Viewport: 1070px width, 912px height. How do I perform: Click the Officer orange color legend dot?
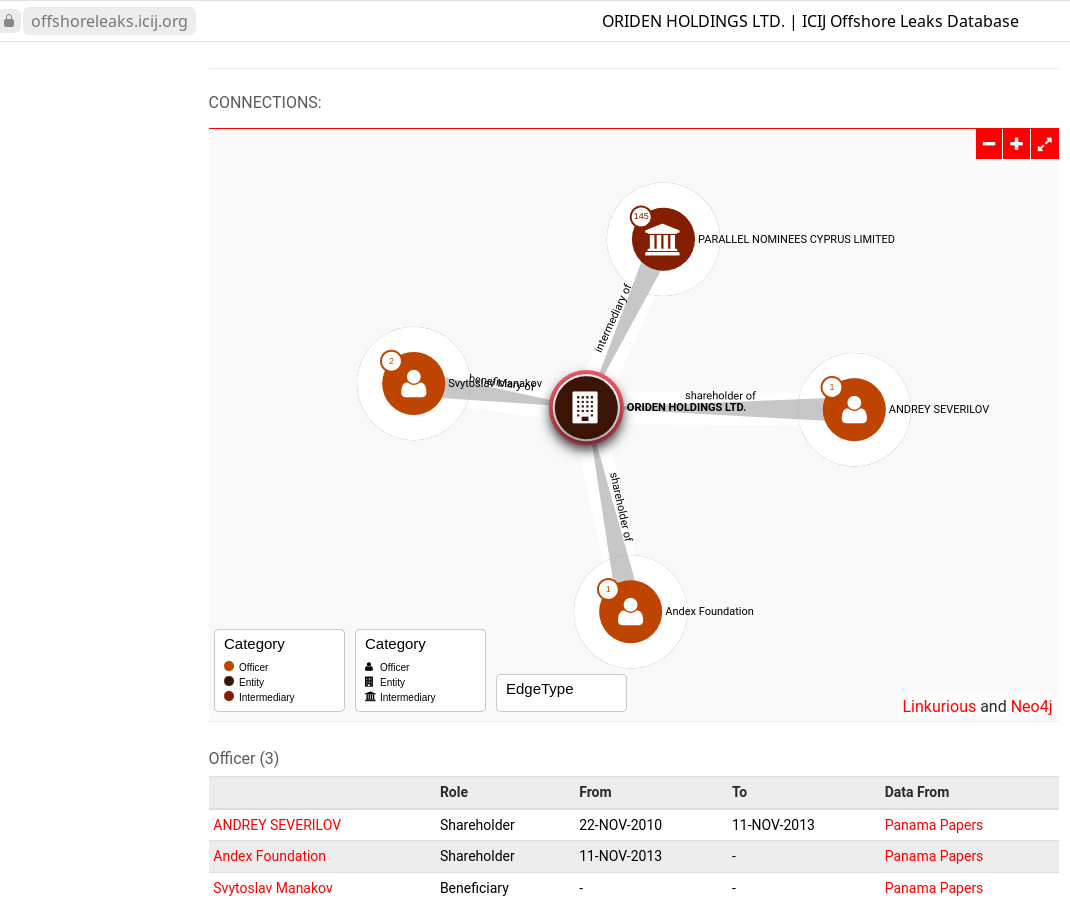(x=229, y=667)
